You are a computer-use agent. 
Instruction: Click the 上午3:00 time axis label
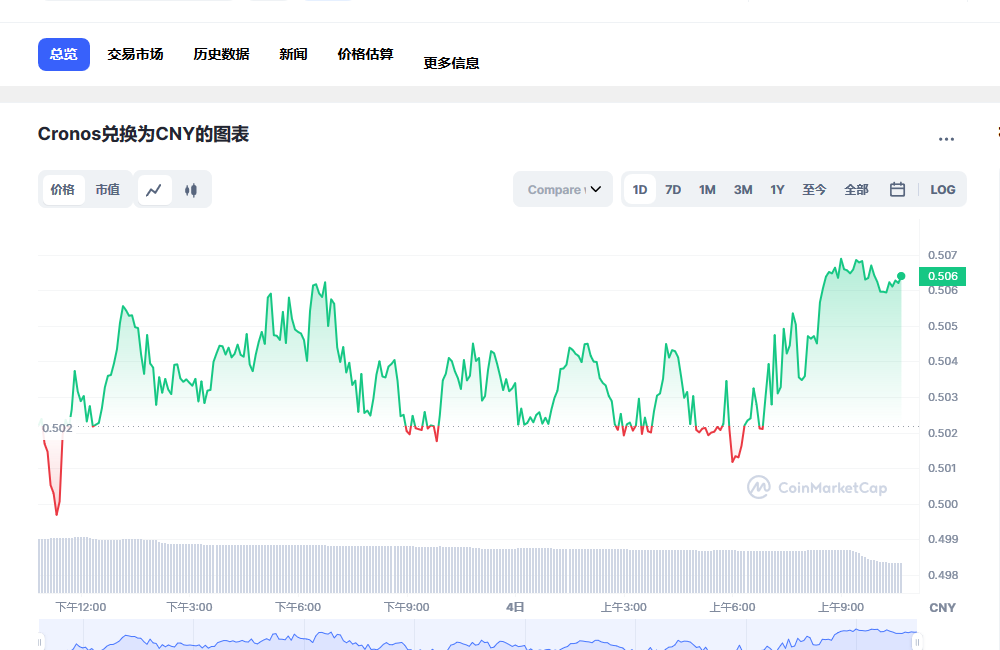click(624, 607)
